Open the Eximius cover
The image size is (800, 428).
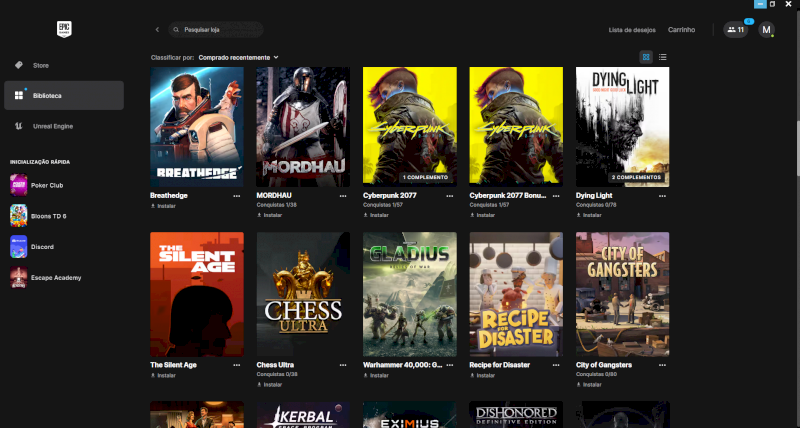click(410, 415)
